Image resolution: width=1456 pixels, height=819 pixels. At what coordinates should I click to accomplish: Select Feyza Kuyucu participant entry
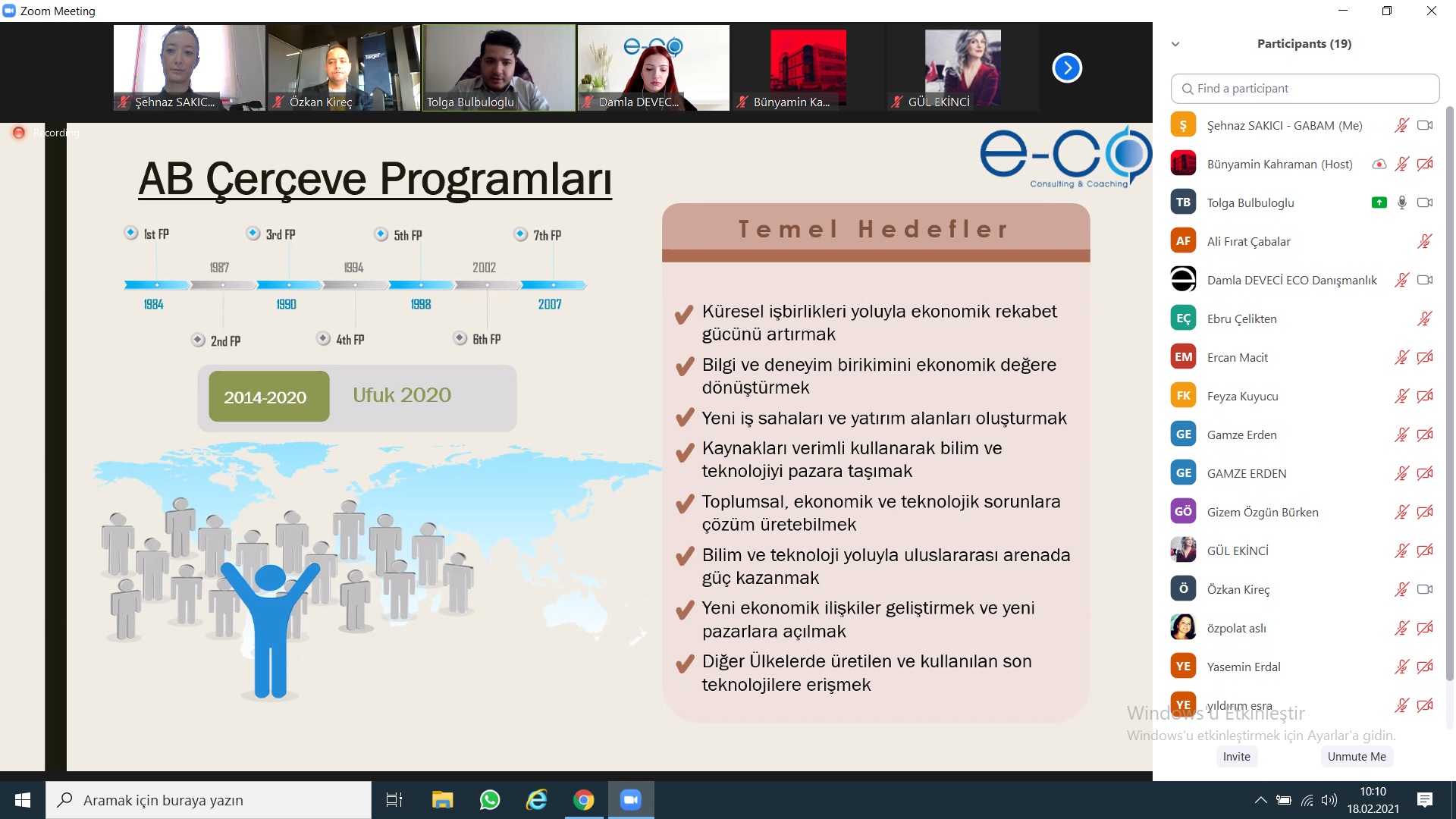coord(1242,396)
